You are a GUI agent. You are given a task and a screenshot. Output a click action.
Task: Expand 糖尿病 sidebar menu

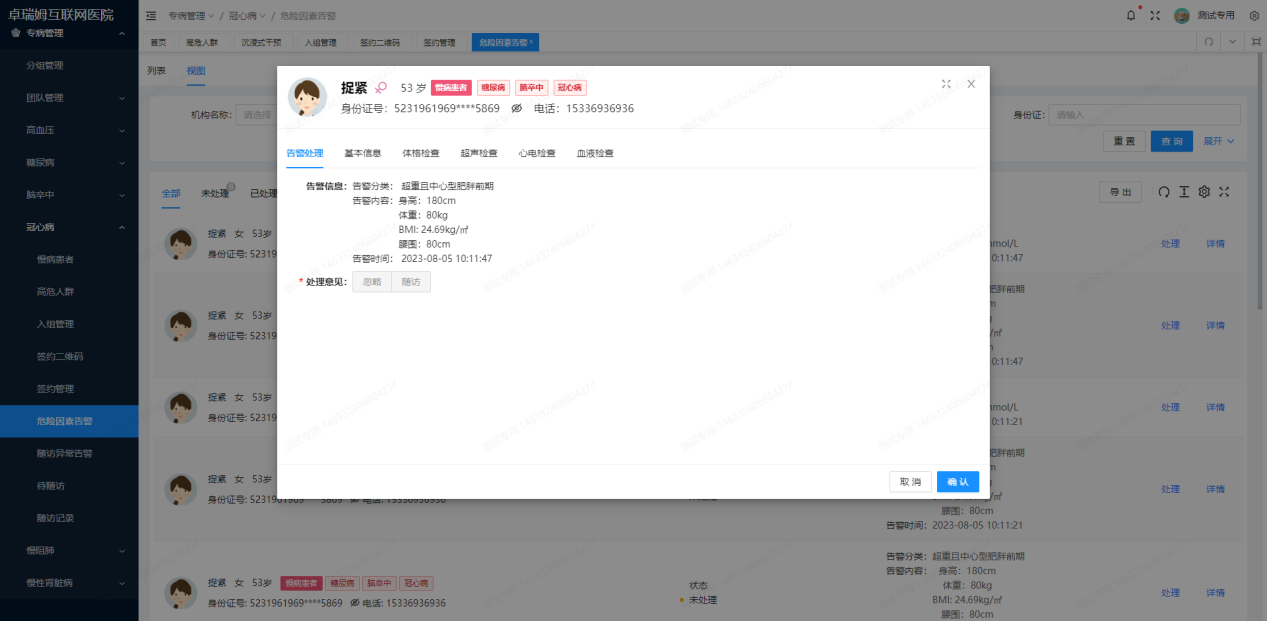(x=69, y=162)
